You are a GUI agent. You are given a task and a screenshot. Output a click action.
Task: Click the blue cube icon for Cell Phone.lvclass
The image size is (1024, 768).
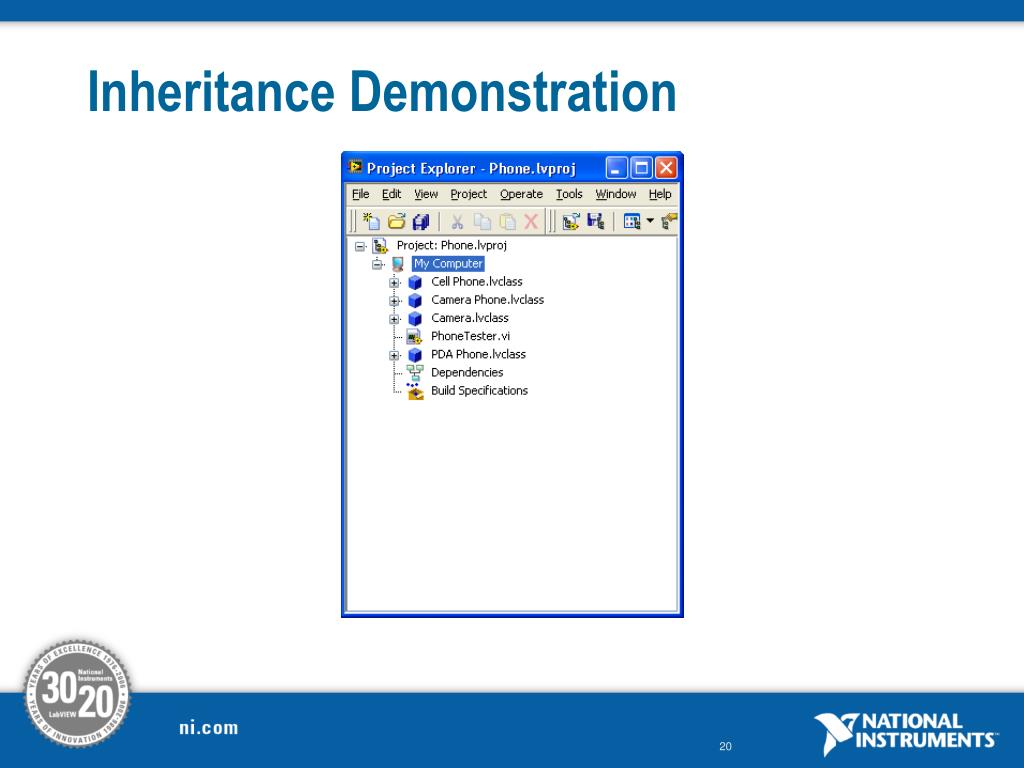coord(415,282)
